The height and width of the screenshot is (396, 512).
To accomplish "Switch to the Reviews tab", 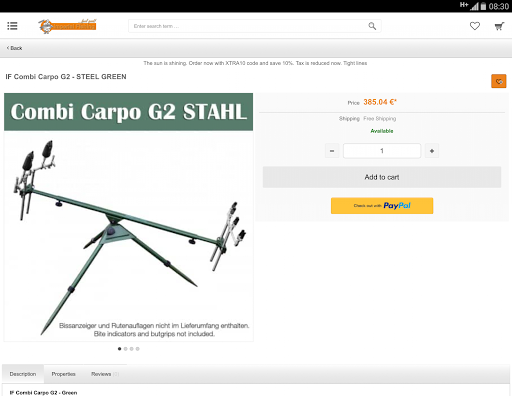I will (x=104, y=374).
